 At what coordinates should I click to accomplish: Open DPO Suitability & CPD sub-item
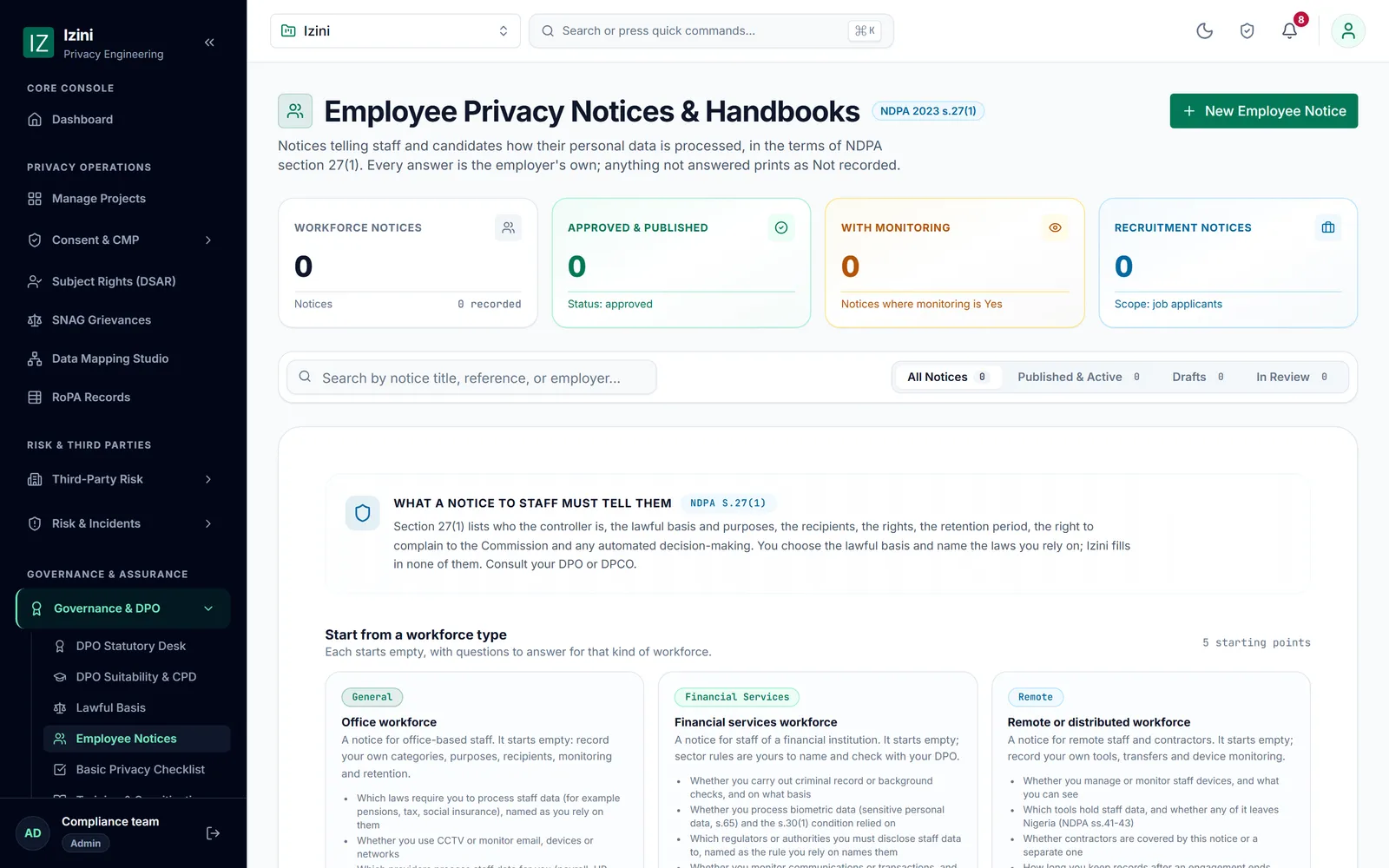[x=136, y=677]
